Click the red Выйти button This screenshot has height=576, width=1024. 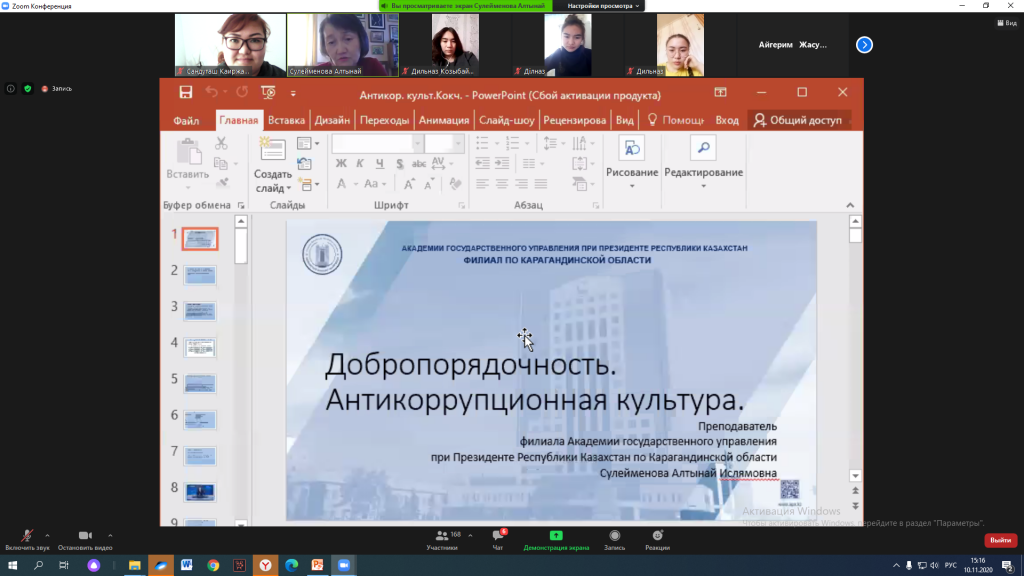[x=1000, y=540]
